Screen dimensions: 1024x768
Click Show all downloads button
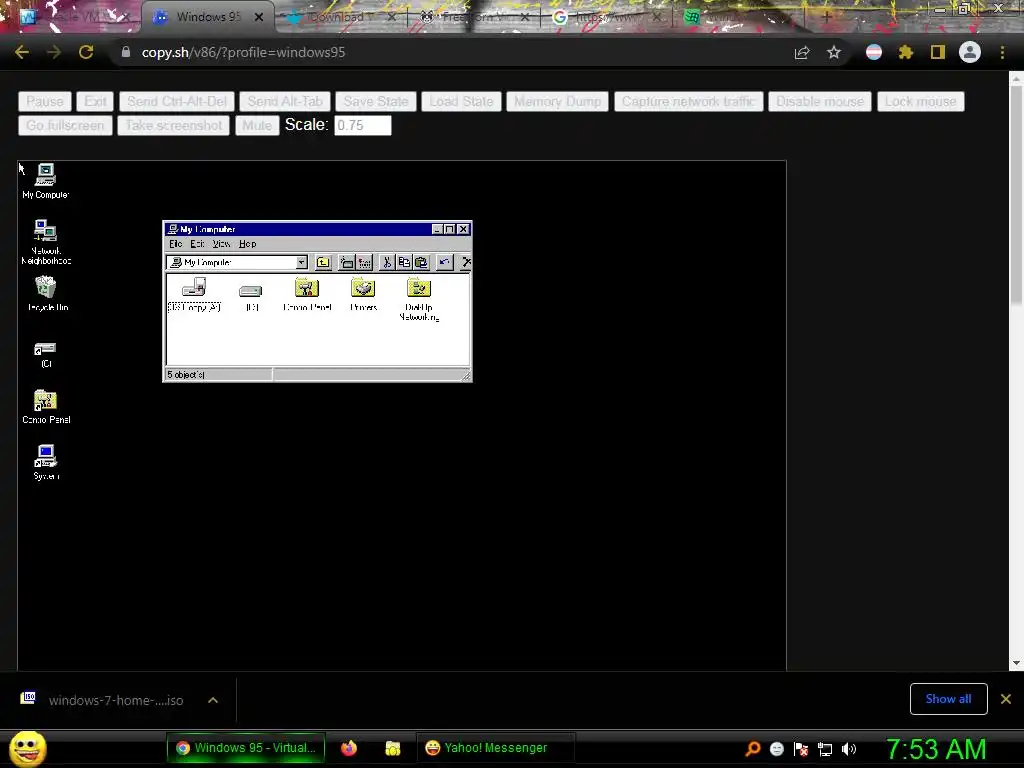tap(948, 699)
